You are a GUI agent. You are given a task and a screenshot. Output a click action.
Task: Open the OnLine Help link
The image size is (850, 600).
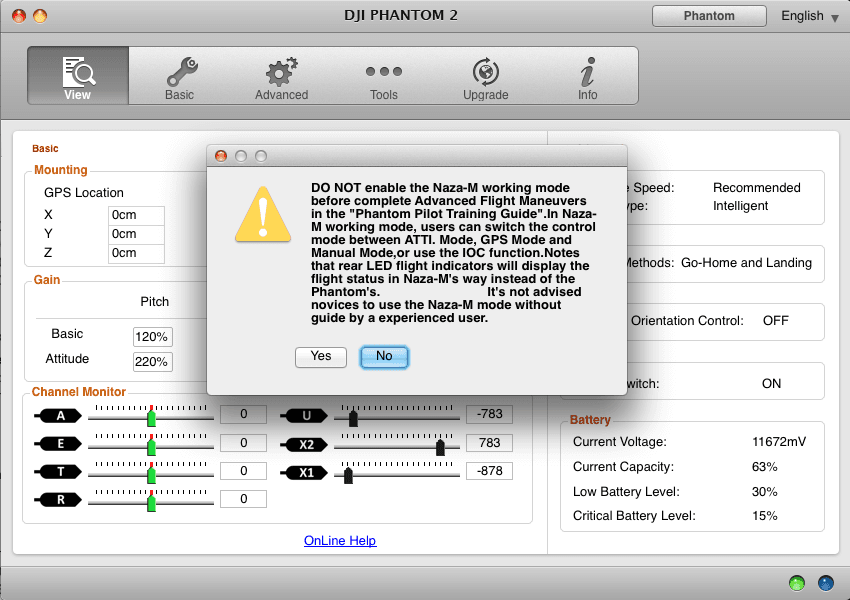pos(340,540)
